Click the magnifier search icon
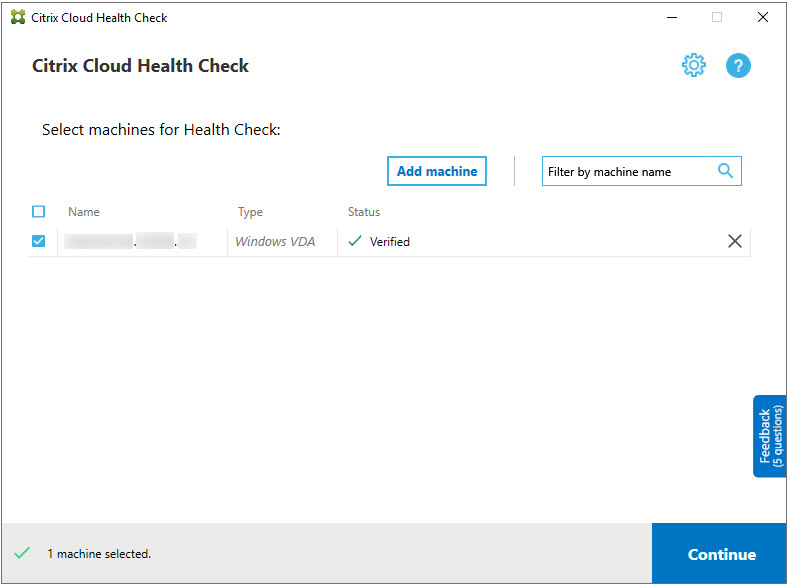The width and height of the screenshot is (788, 585). (x=725, y=171)
